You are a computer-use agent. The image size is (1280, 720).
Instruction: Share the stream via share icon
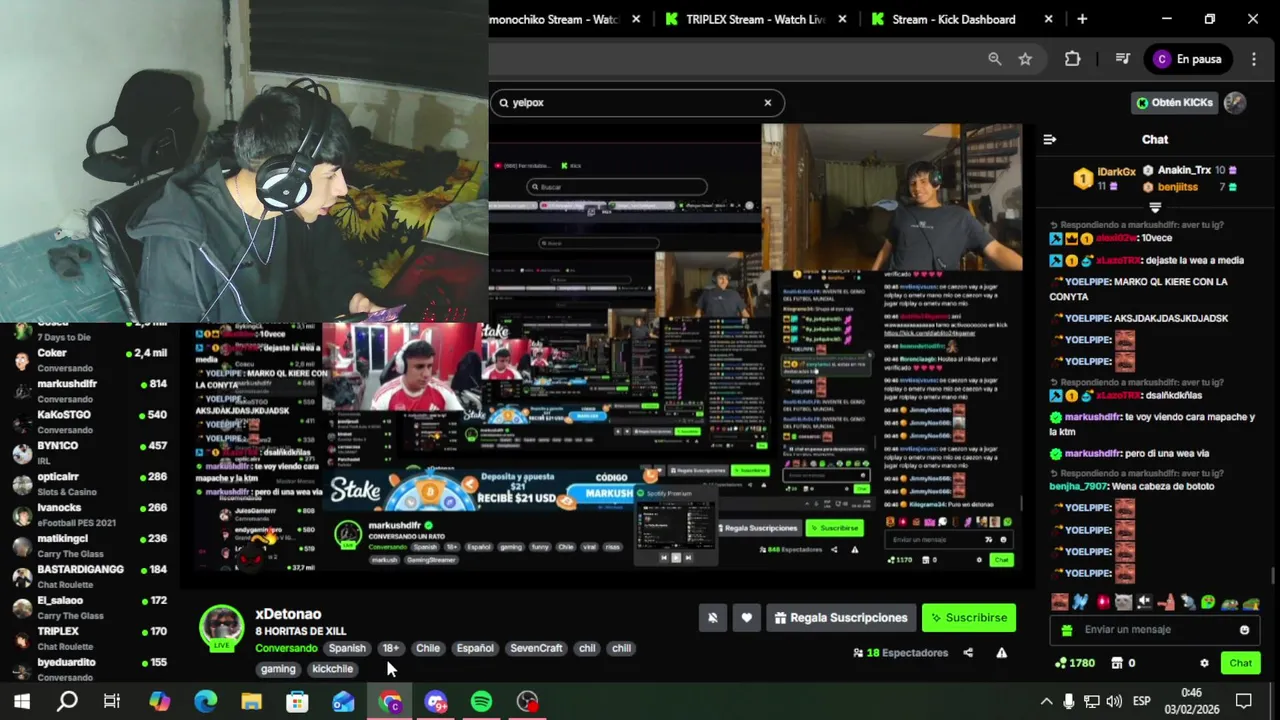(x=968, y=653)
